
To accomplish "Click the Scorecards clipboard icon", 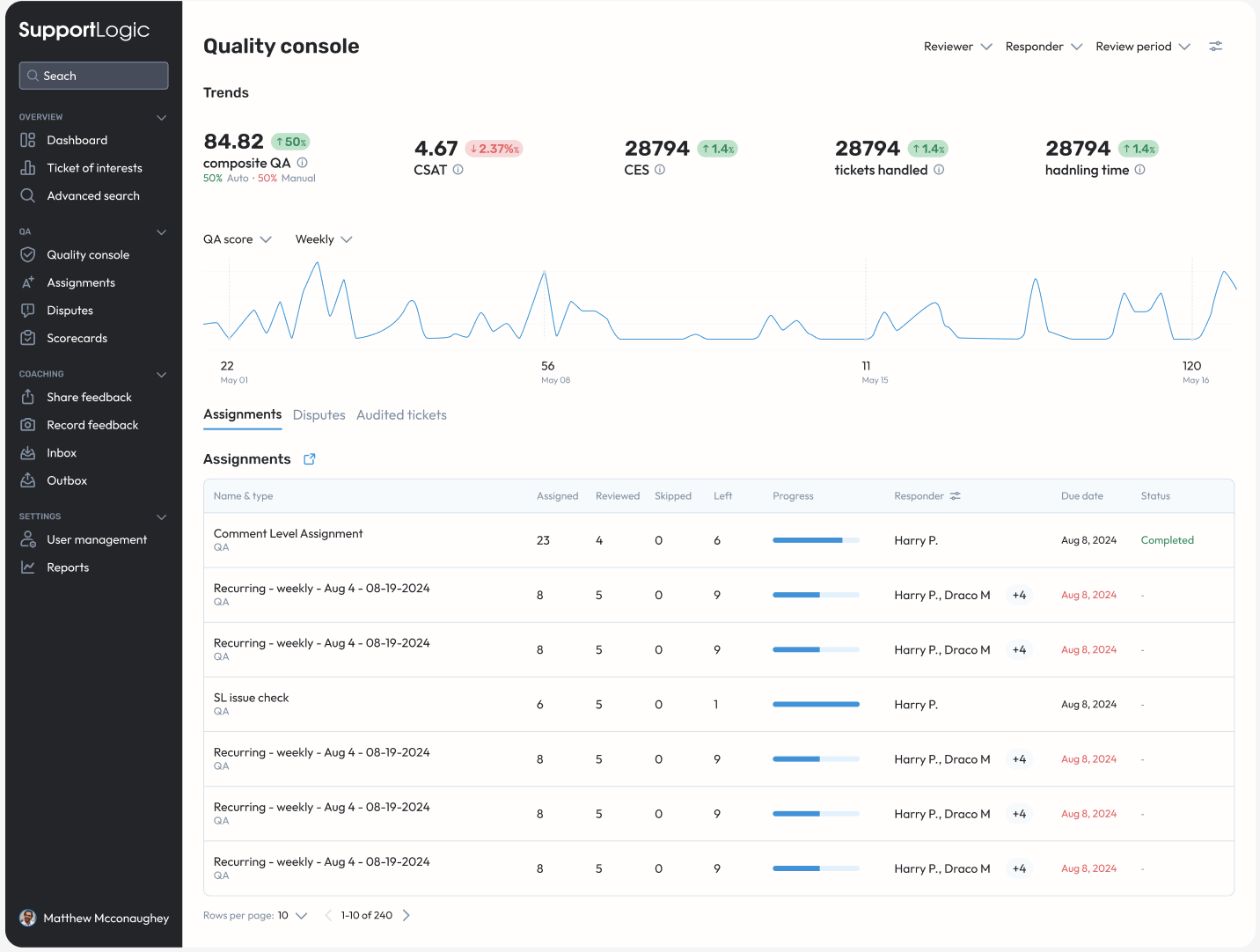I will click(x=28, y=338).
